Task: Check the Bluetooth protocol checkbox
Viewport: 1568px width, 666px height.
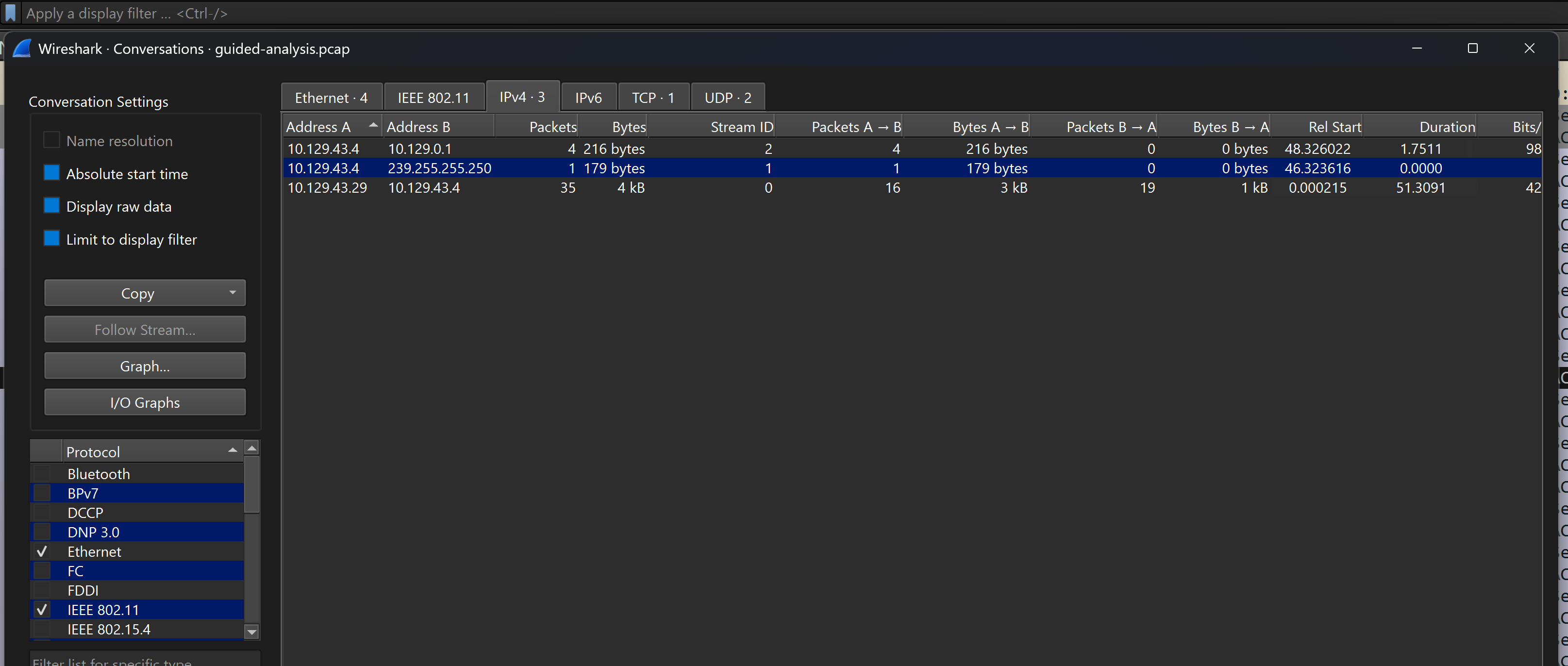Action: click(42, 474)
